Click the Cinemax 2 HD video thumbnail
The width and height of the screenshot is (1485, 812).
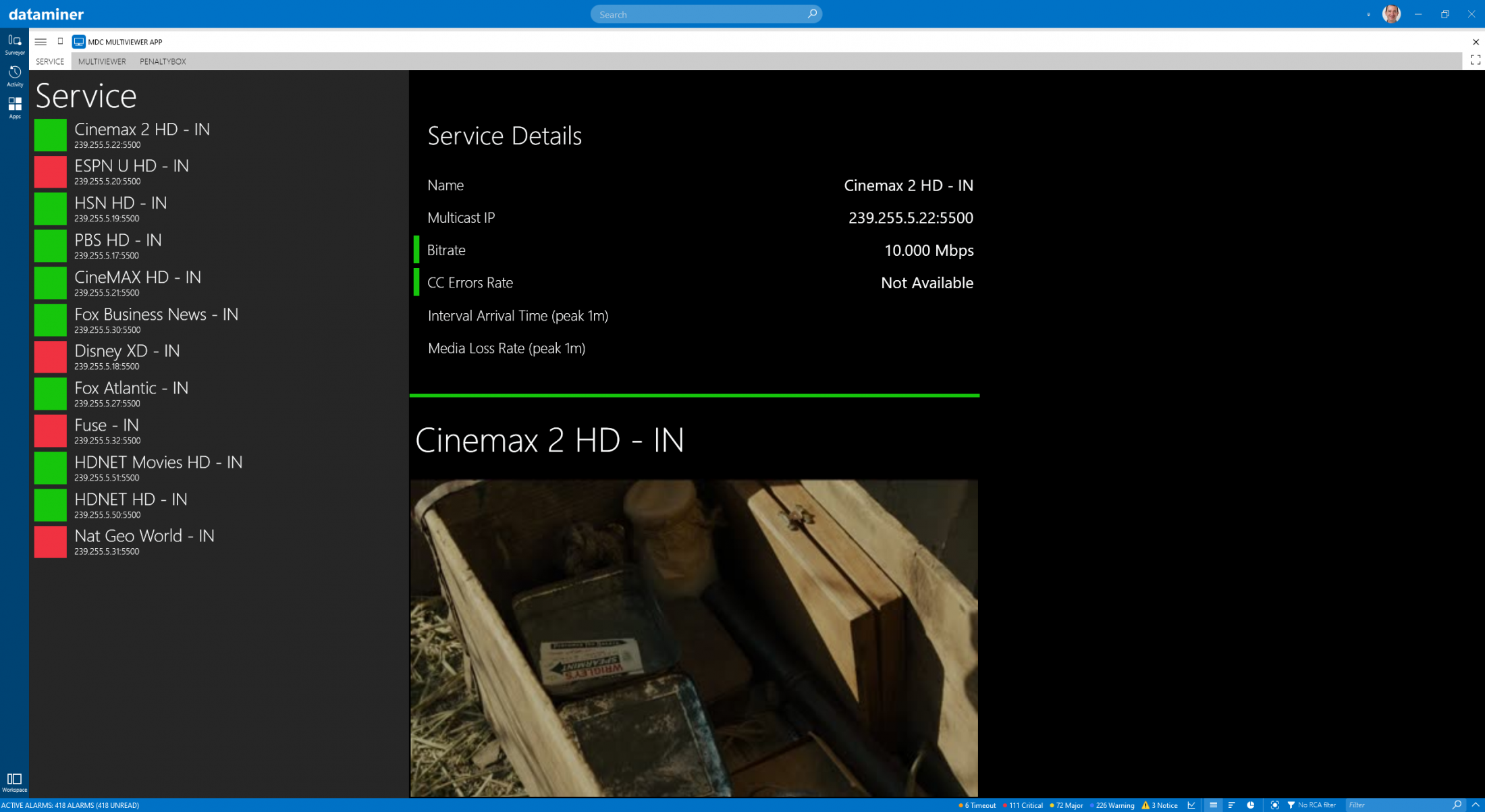coord(694,638)
